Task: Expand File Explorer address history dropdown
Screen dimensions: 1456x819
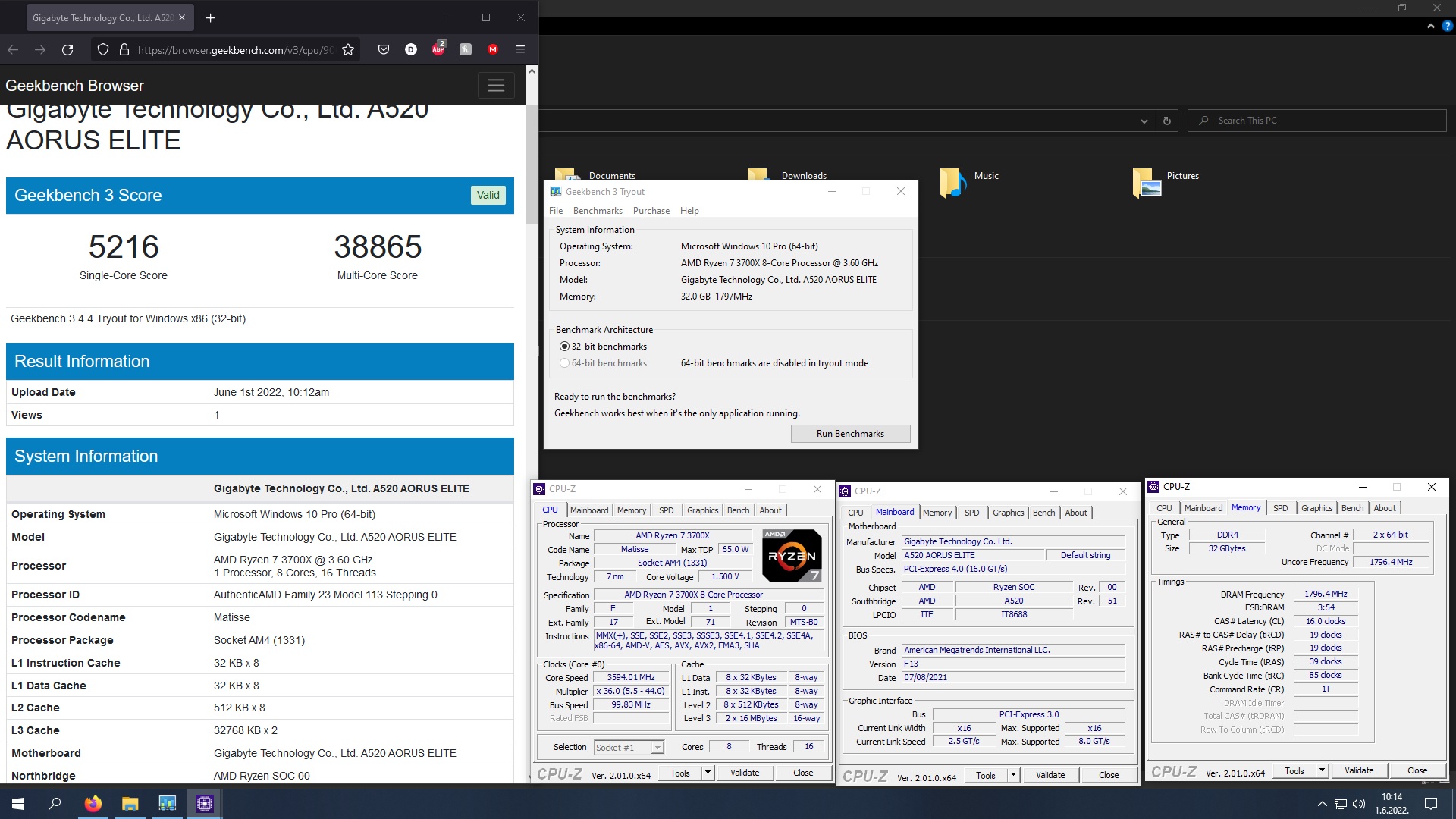Action: [1144, 121]
